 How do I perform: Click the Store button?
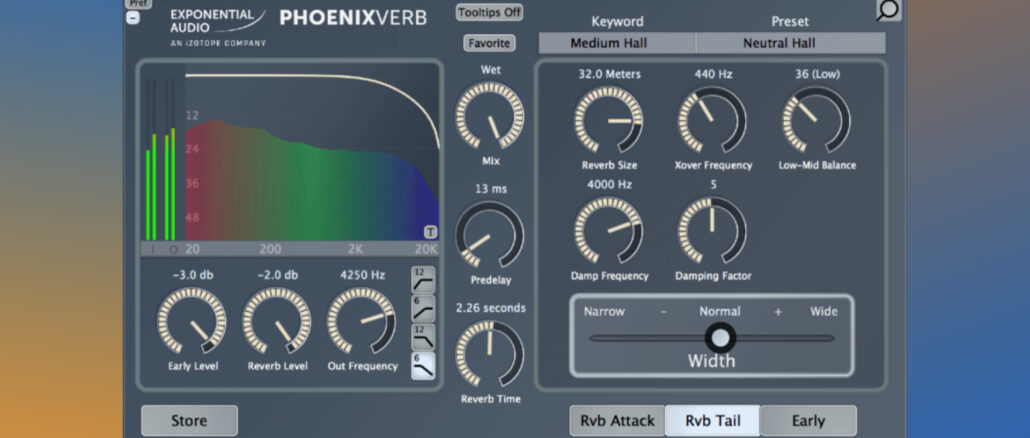pyautogui.click(x=189, y=421)
